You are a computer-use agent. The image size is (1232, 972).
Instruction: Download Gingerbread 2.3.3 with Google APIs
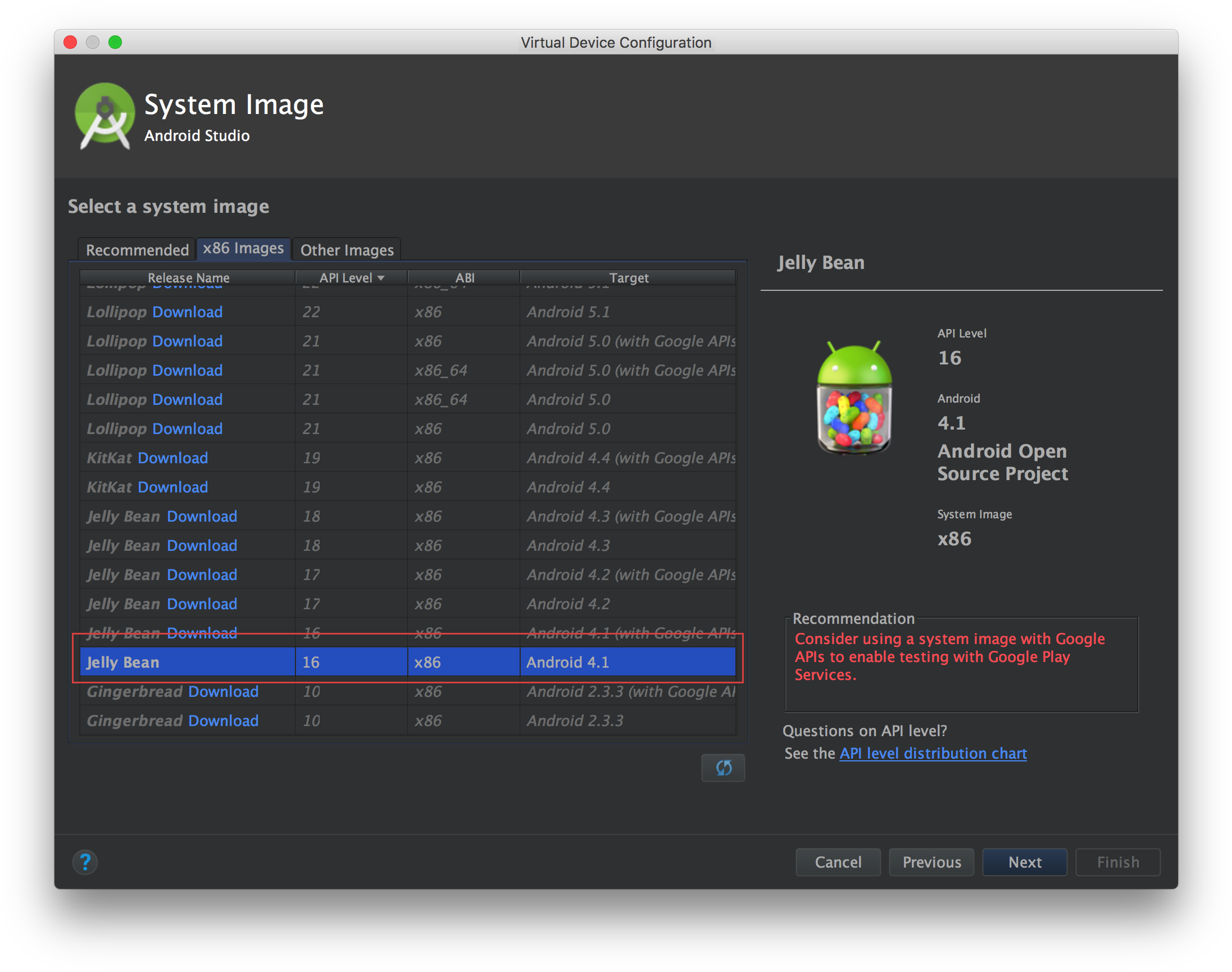point(223,691)
